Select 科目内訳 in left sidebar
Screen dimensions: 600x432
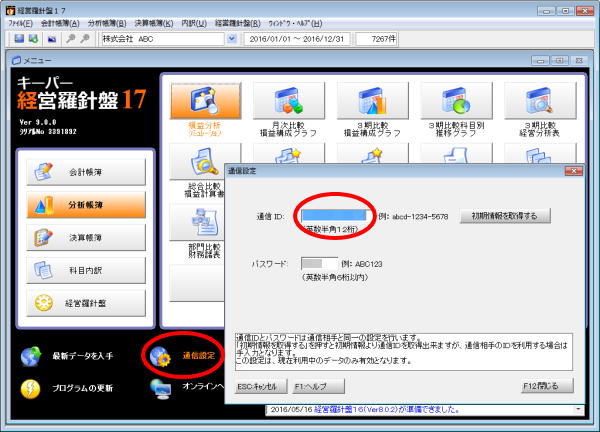[x=86, y=271]
